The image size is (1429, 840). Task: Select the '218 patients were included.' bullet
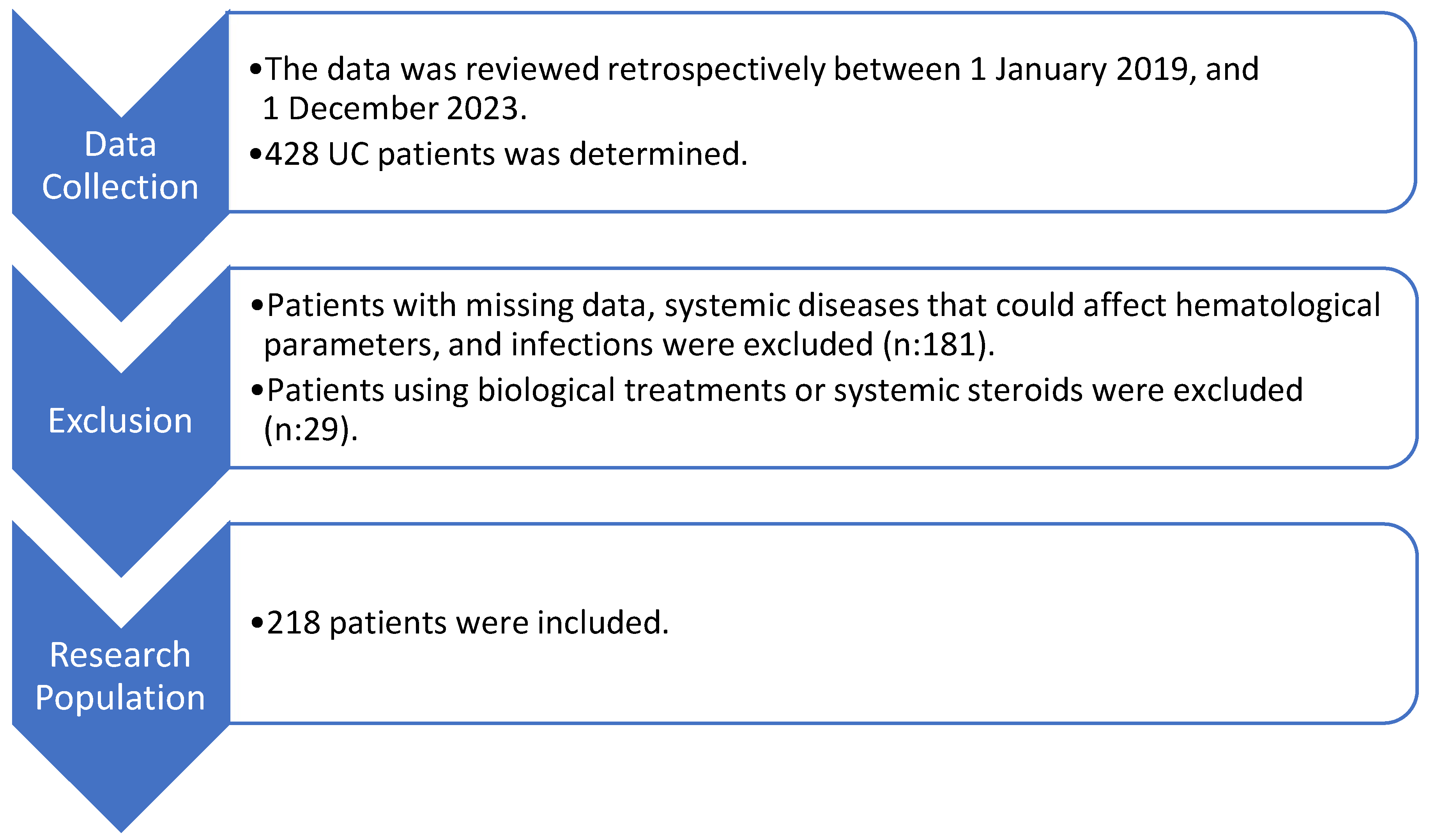460,623
